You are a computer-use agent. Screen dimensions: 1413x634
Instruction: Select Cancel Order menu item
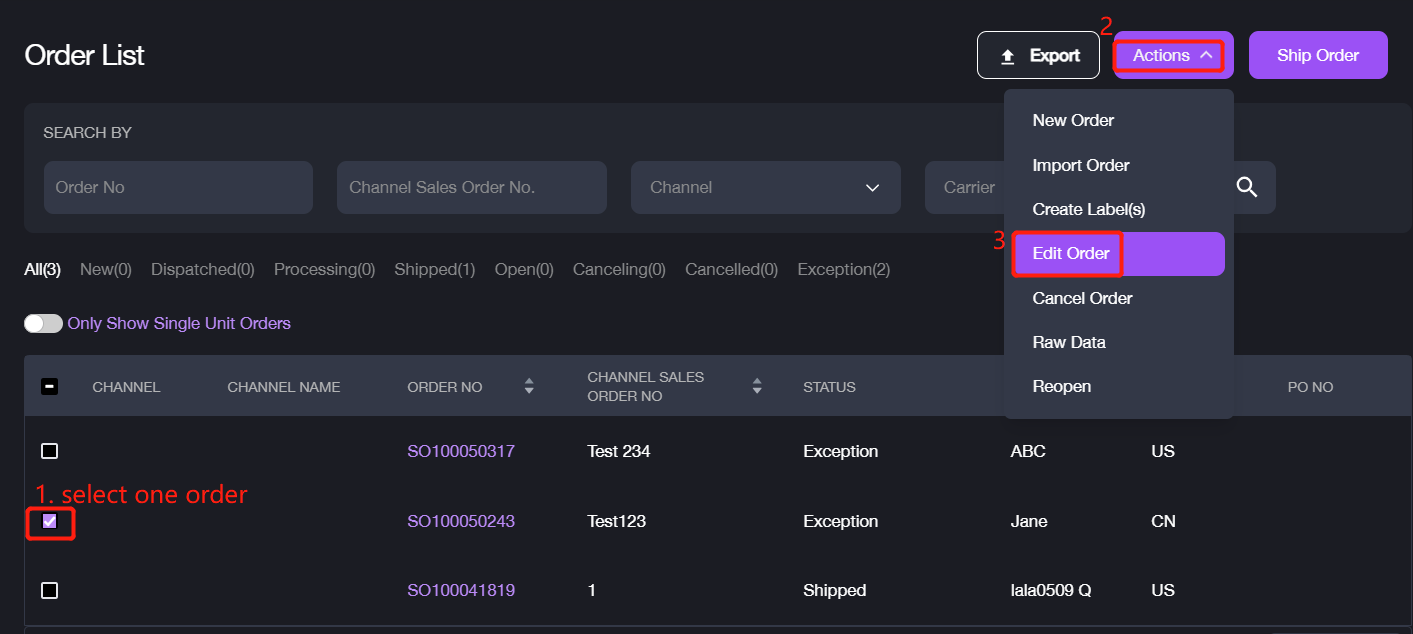point(1082,298)
